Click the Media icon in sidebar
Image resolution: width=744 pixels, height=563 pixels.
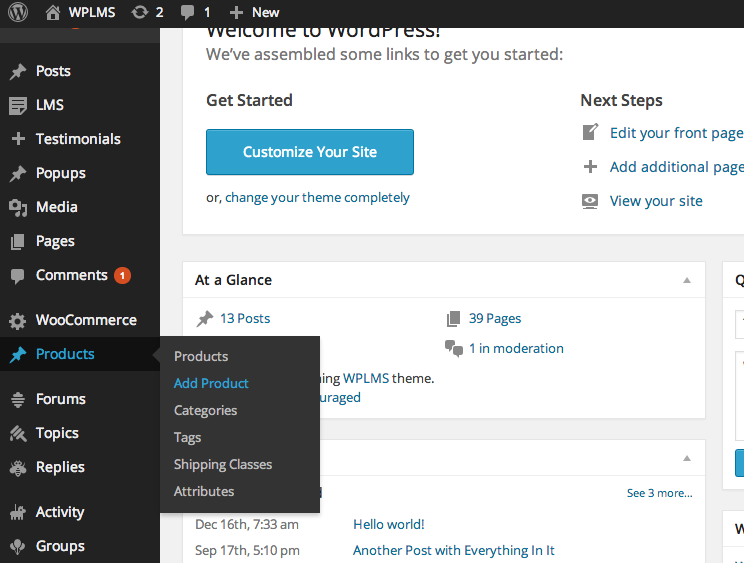pos(18,207)
